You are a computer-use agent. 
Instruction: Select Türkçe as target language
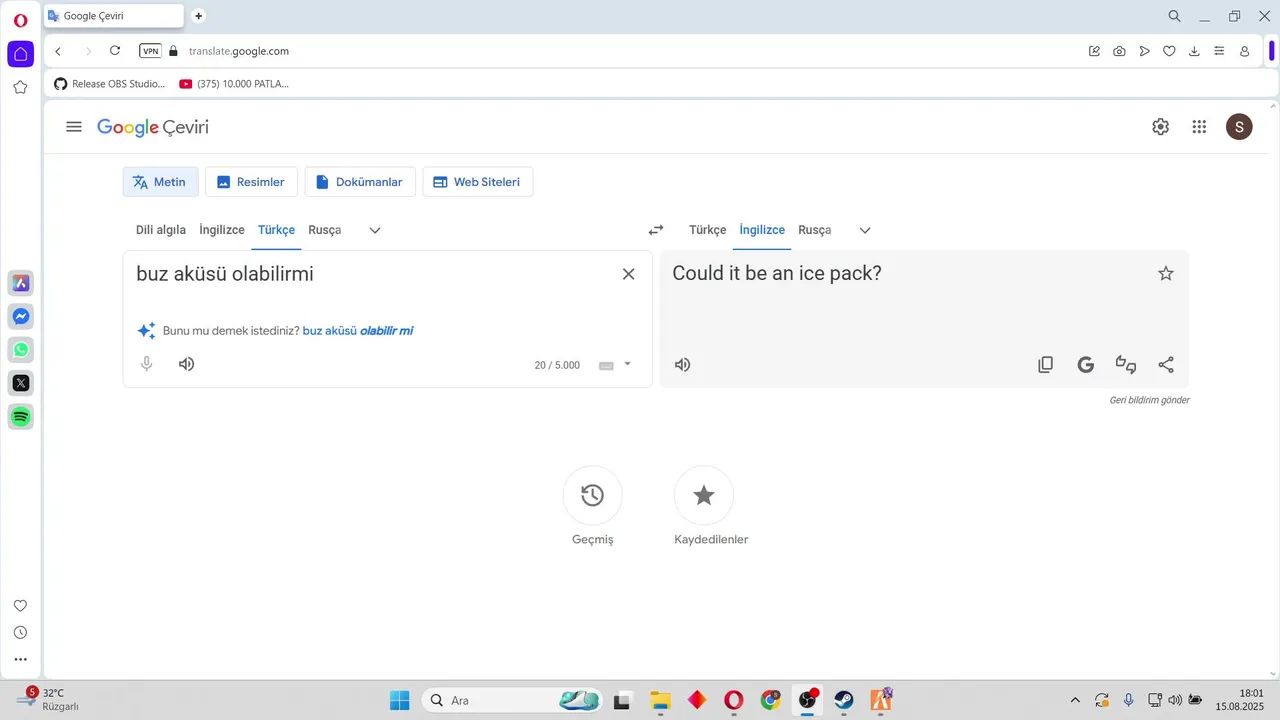708,230
